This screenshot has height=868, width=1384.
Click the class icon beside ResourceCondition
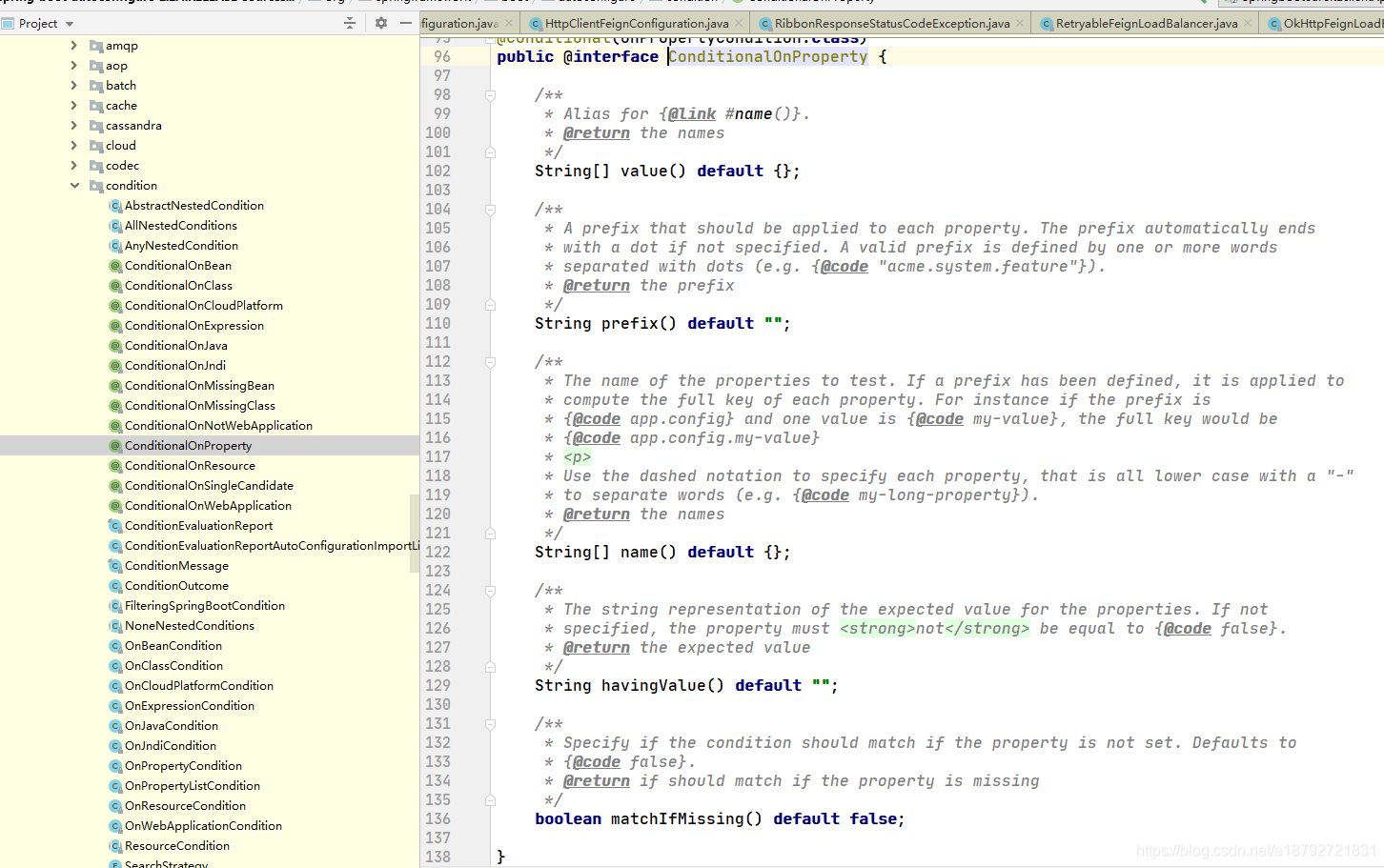pos(115,846)
